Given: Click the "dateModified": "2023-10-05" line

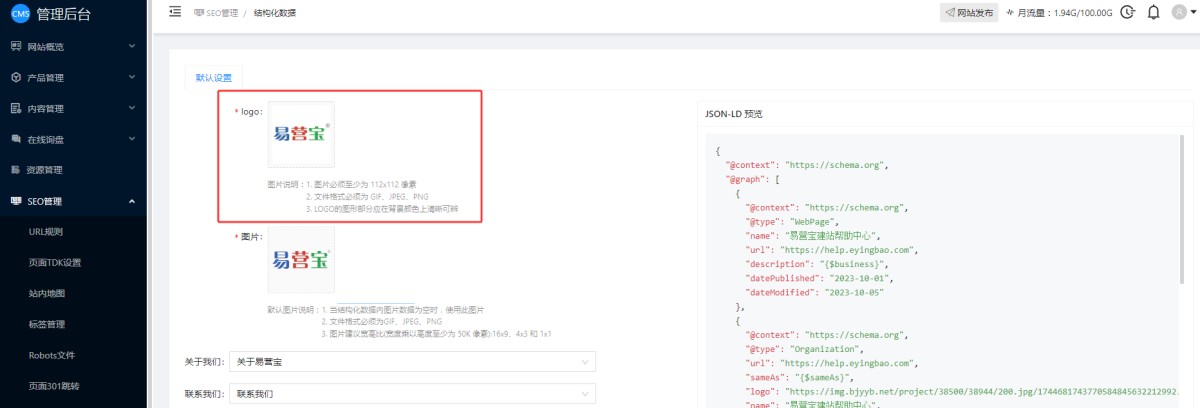Looking at the screenshot, I should pyautogui.click(x=816, y=292).
